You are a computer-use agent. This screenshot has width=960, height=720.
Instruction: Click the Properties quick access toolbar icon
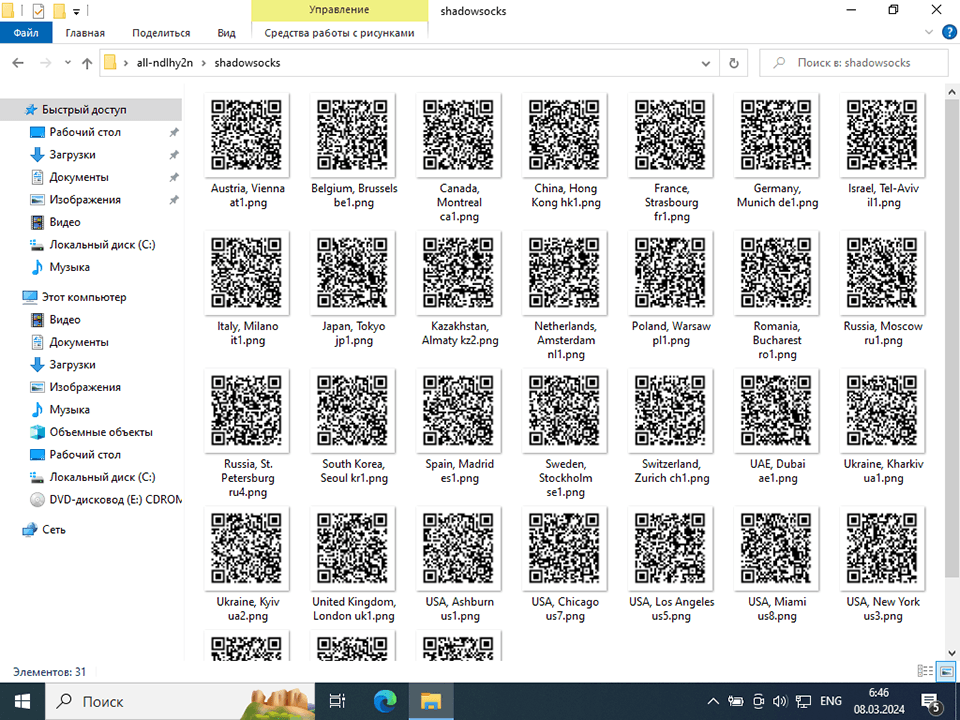pos(37,10)
